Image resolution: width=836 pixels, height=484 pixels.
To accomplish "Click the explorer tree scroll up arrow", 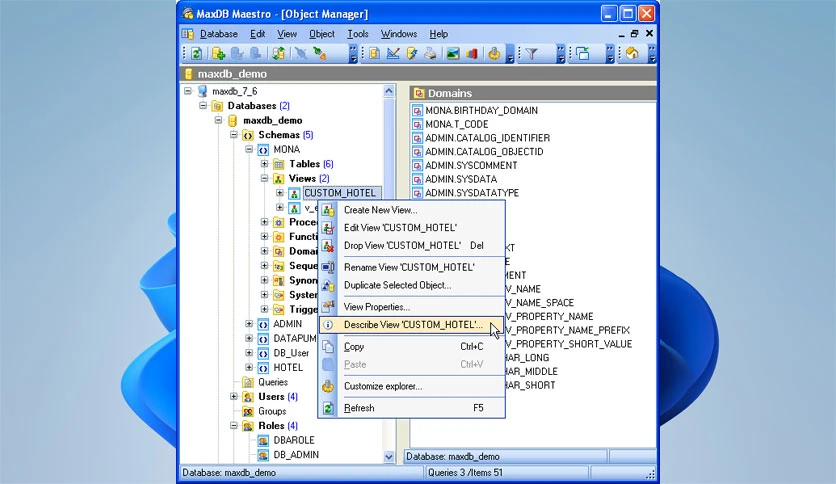I will pyautogui.click(x=389, y=91).
